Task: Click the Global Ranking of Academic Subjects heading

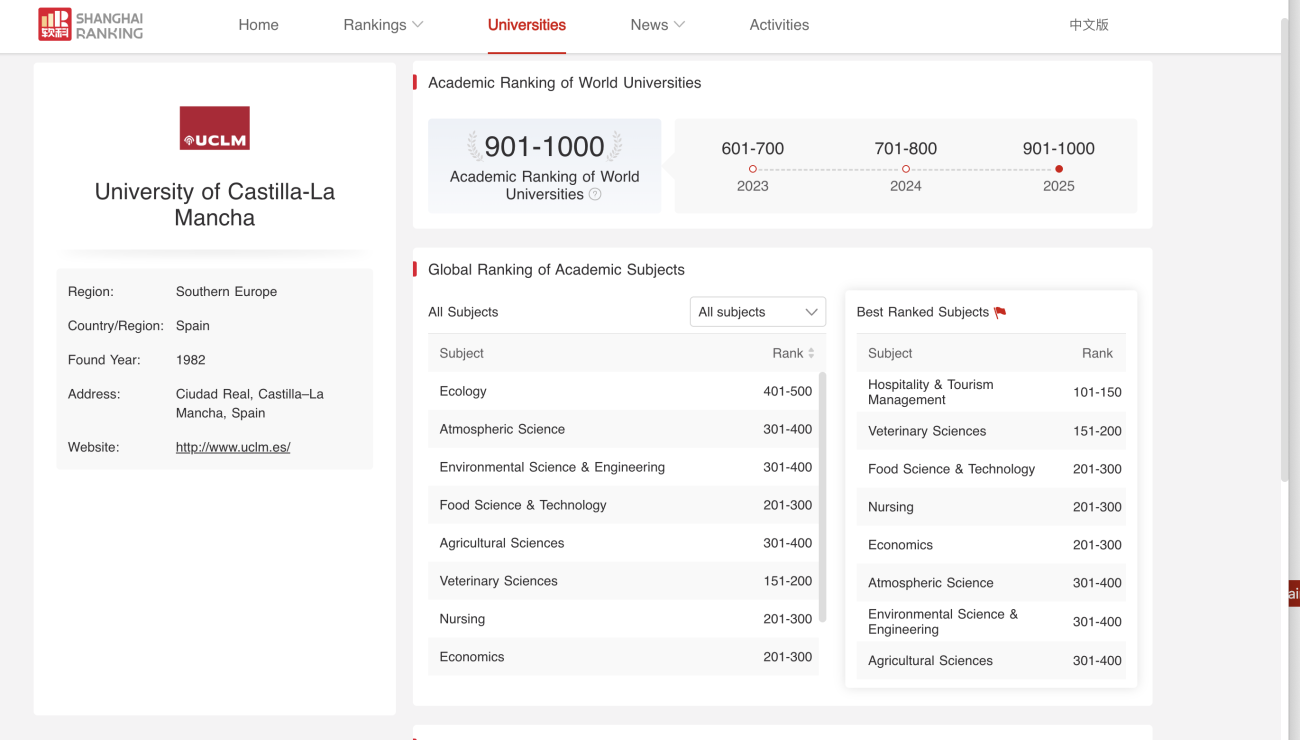Action: pos(556,270)
